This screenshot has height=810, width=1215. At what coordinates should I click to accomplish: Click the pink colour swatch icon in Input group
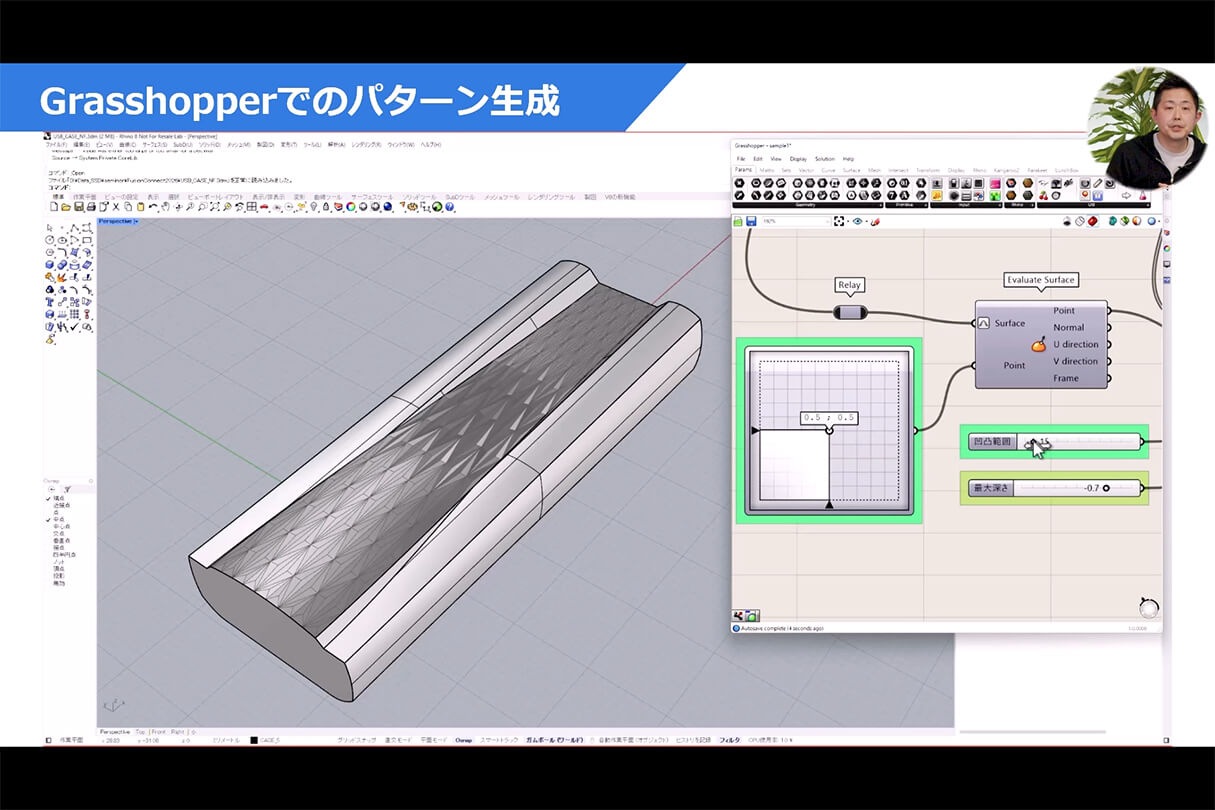(x=995, y=184)
